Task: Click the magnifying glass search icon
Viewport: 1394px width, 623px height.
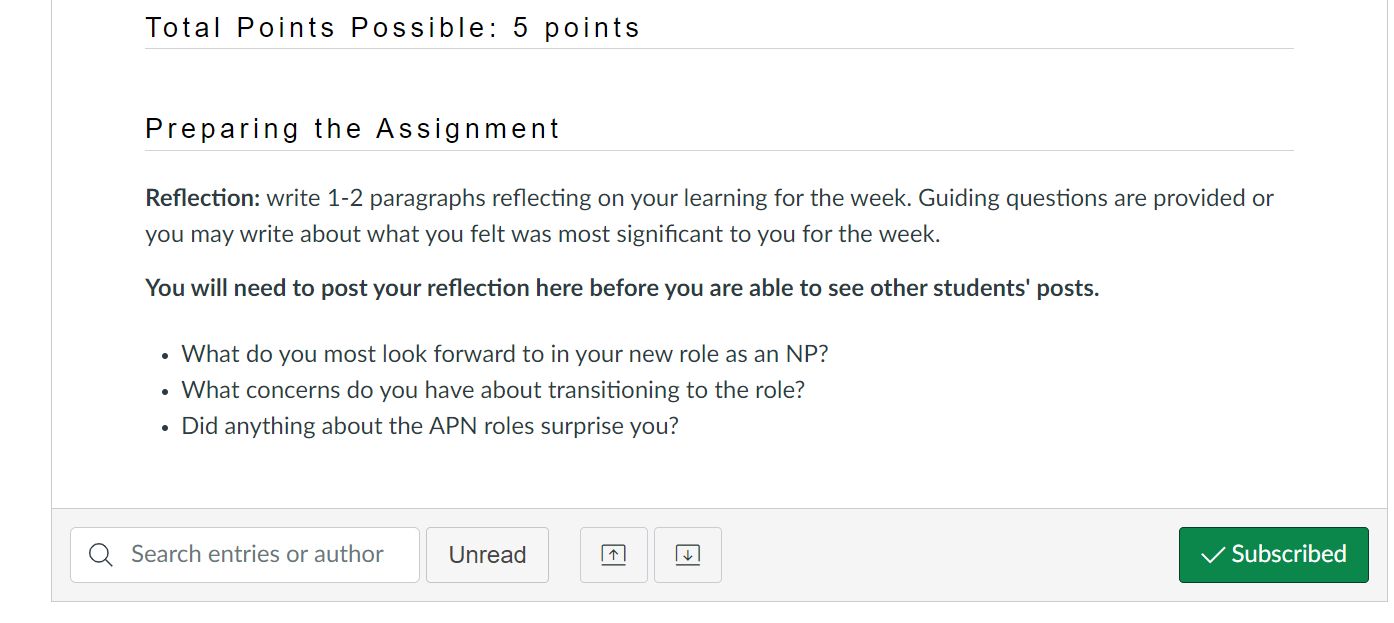Action: pos(99,554)
